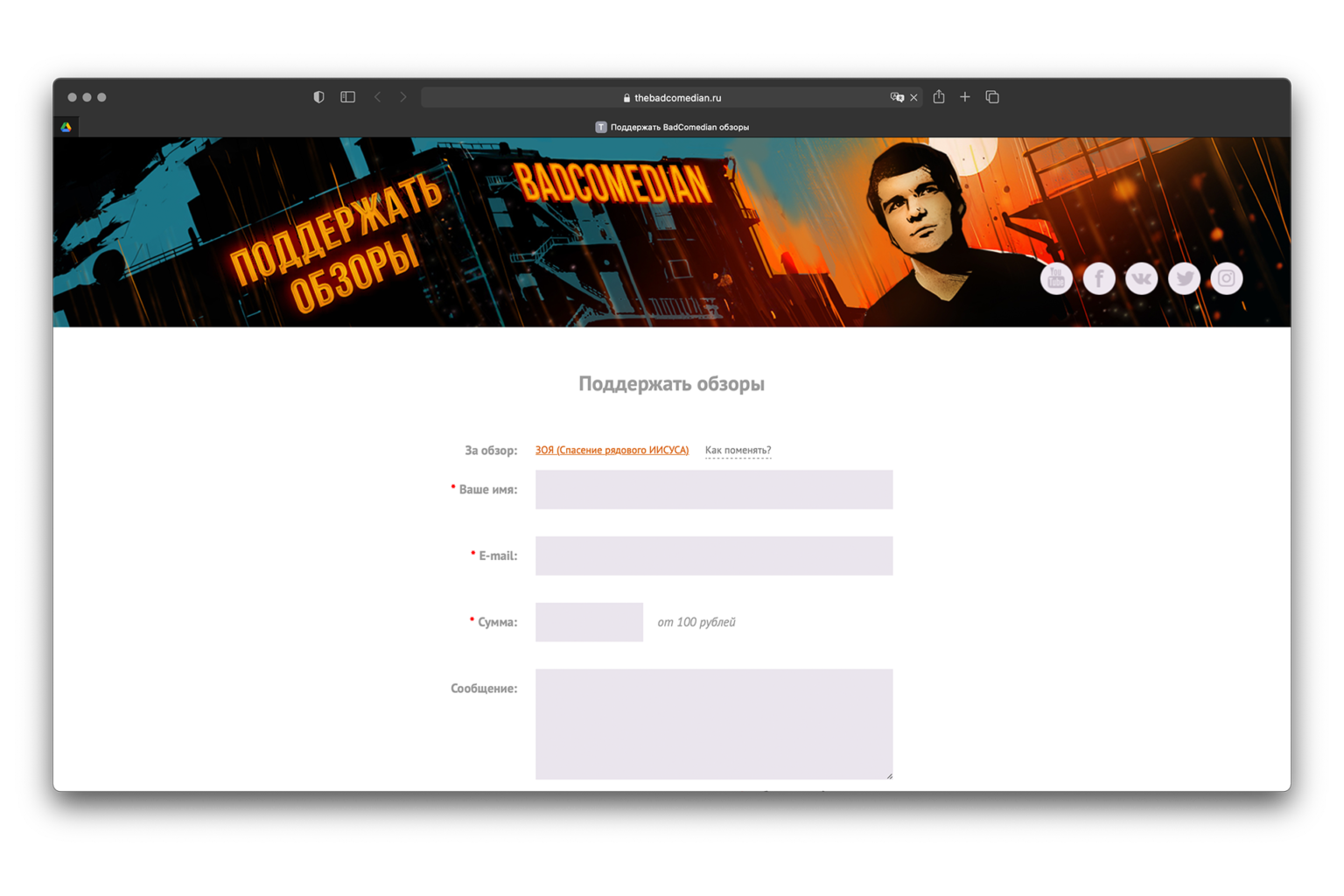1344x896 pixels.
Task: Go forward with the forward arrow
Action: (x=403, y=97)
